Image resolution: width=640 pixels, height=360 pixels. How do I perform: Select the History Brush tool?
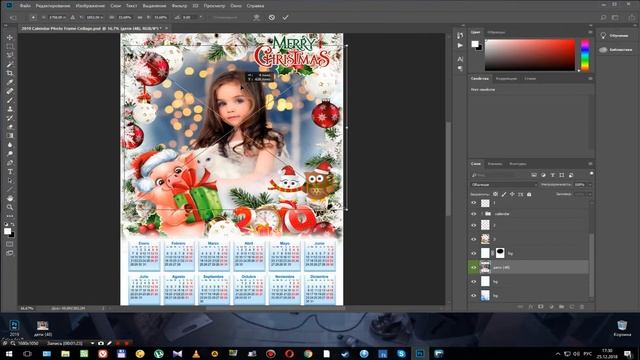(x=10, y=118)
